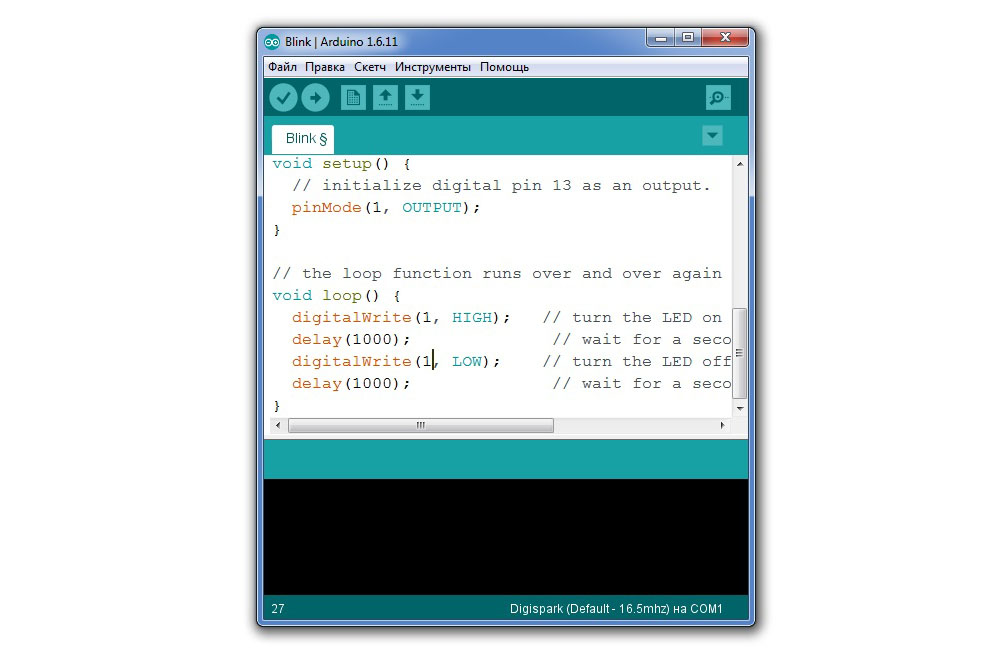Screen dimensions: 1000x650
Task: Click the vertical scrollbar thumb
Action: click(740, 352)
